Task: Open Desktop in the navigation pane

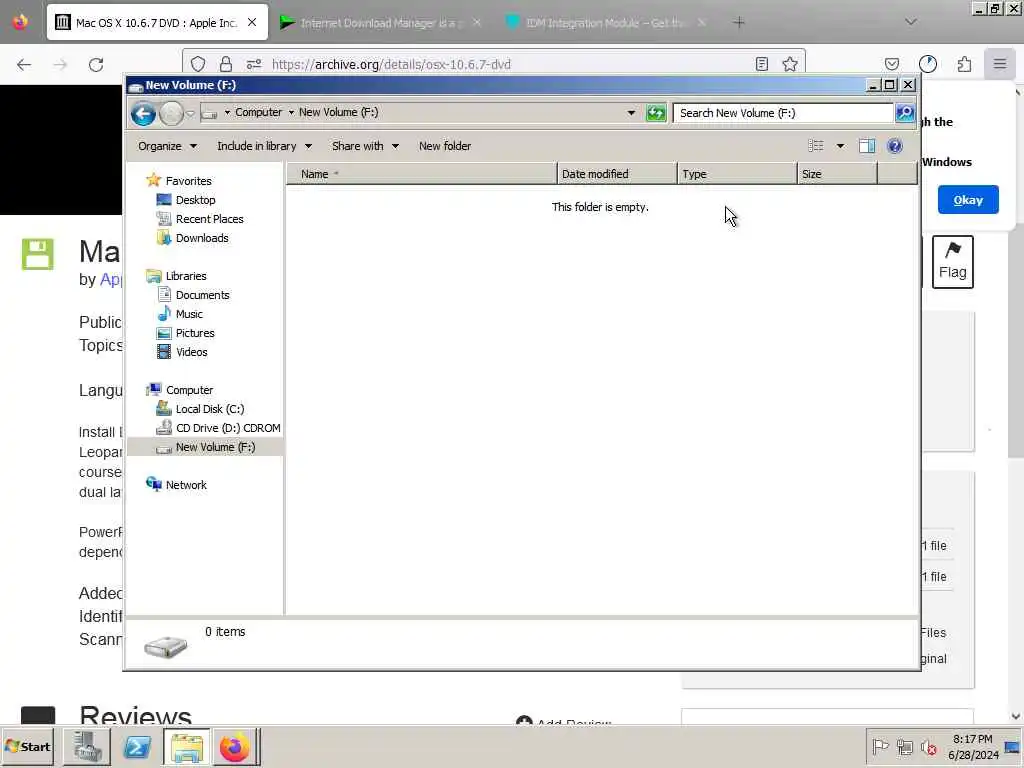Action: click(x=195, y=200)
